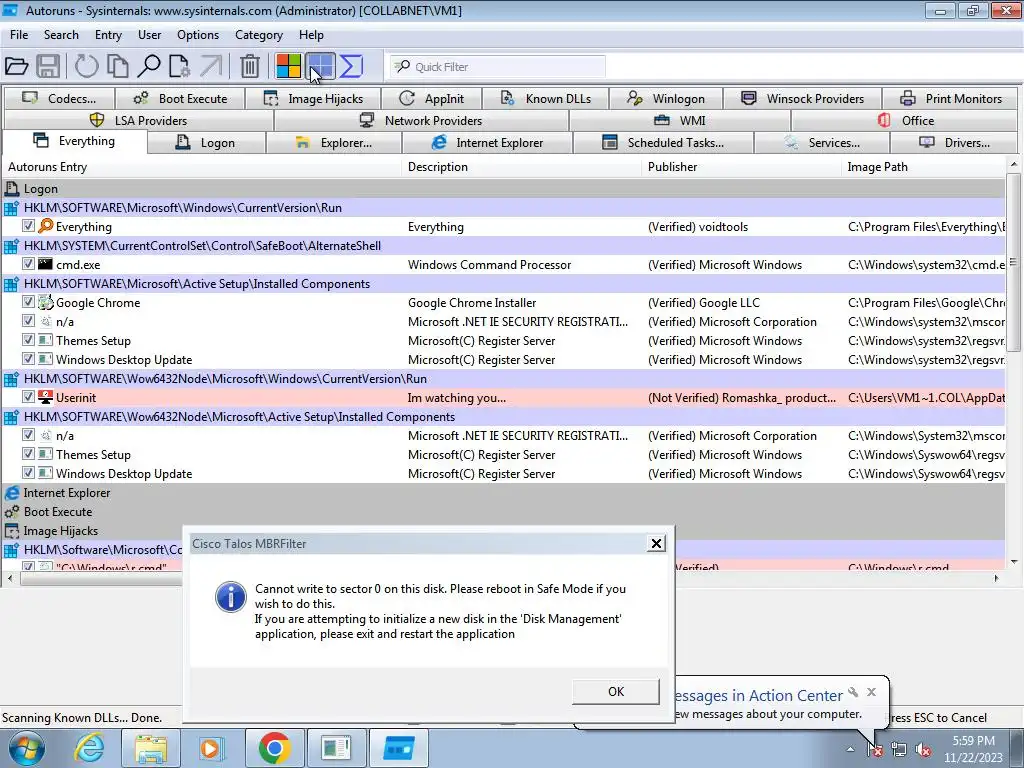Open the Category menu
The width and height of the screenshot is (1024, 768).
point(259,35)
